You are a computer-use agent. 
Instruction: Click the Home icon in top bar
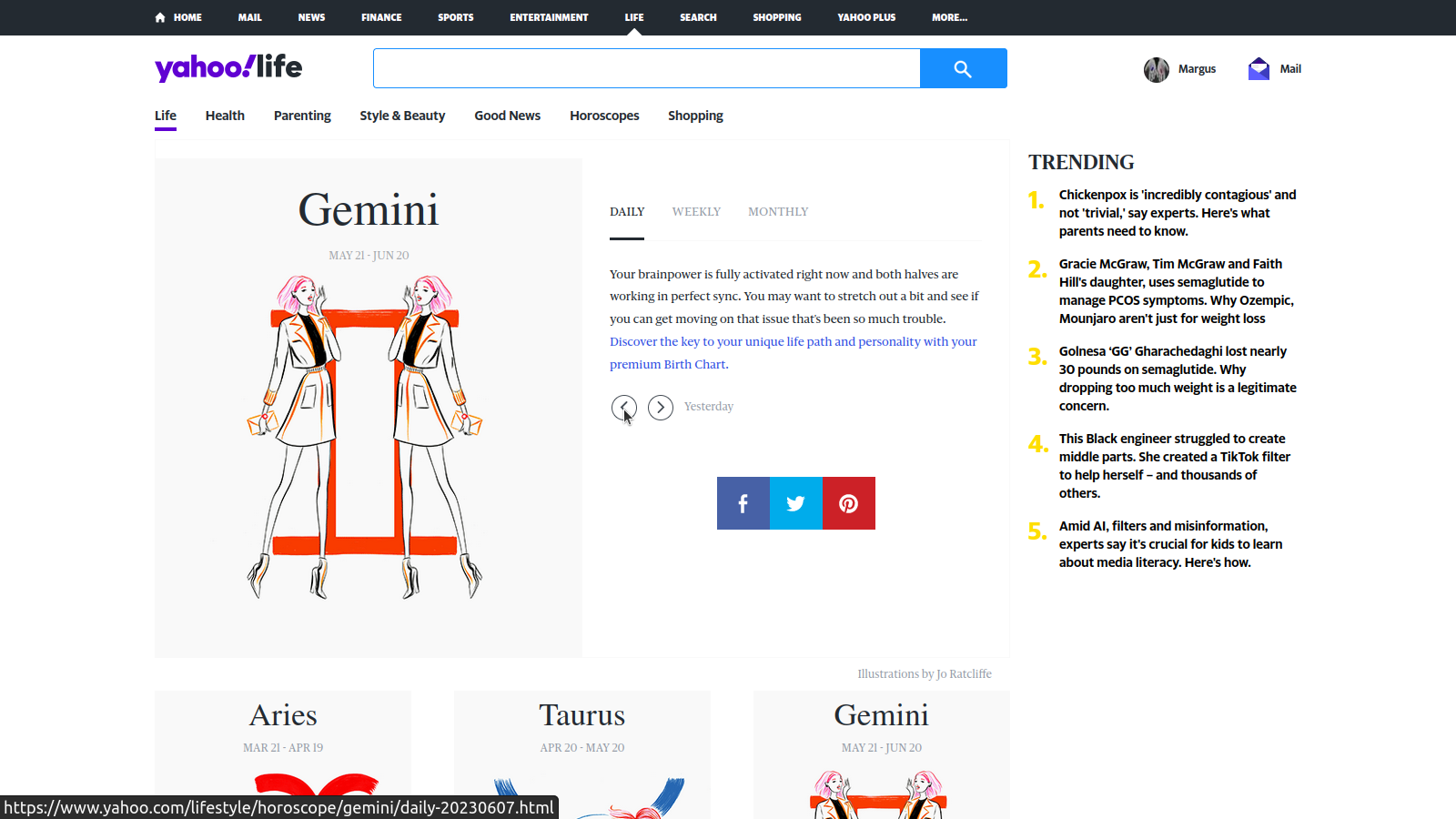(160, 17)
